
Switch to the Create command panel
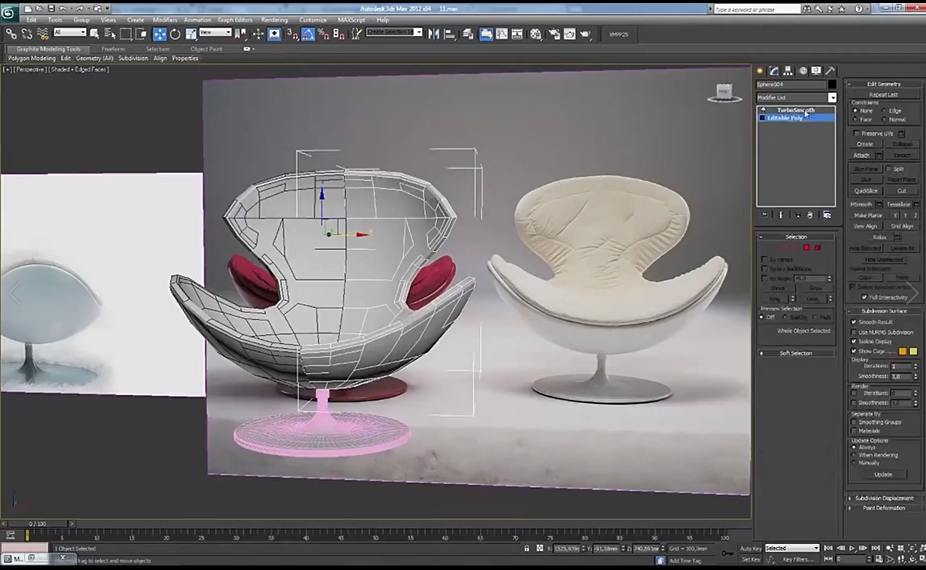click(x=760, y=71)
